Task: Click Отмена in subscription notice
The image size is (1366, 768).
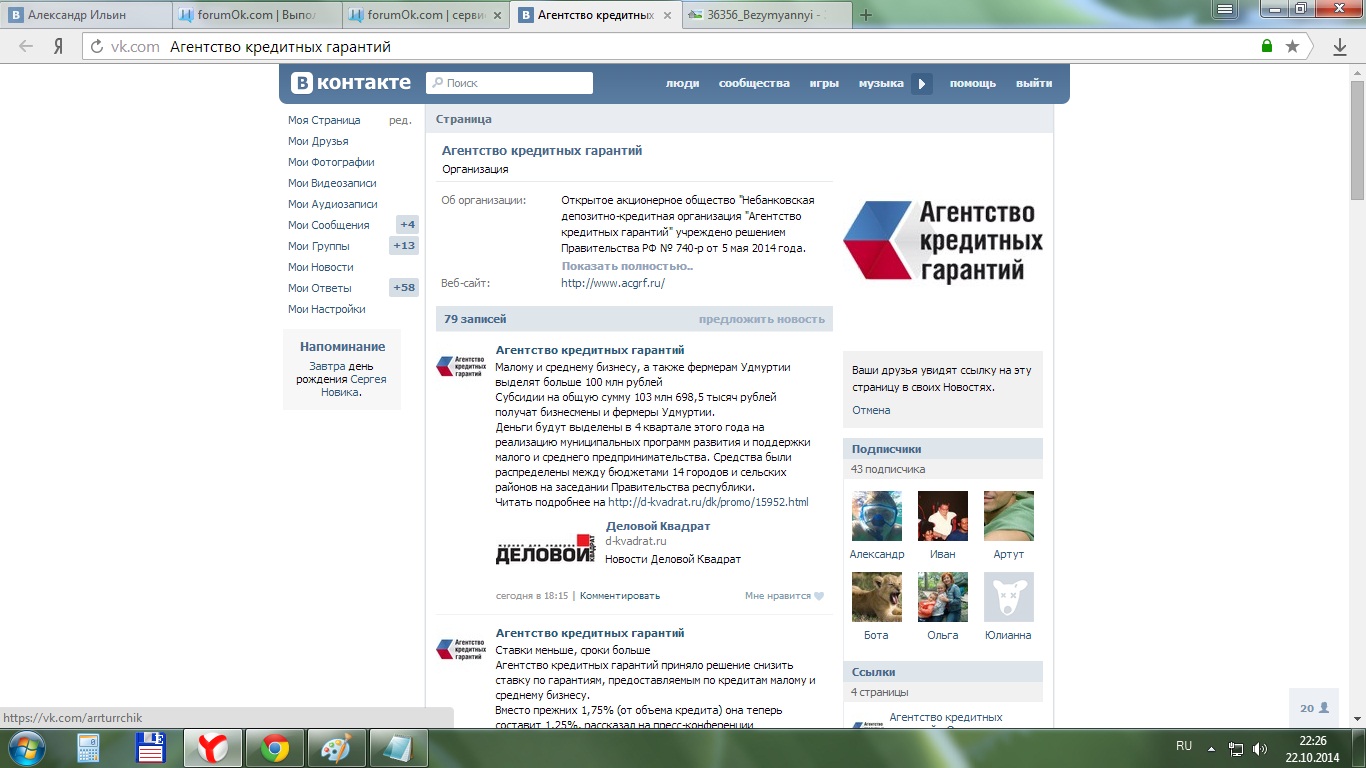Action: [x=871, y=410]
